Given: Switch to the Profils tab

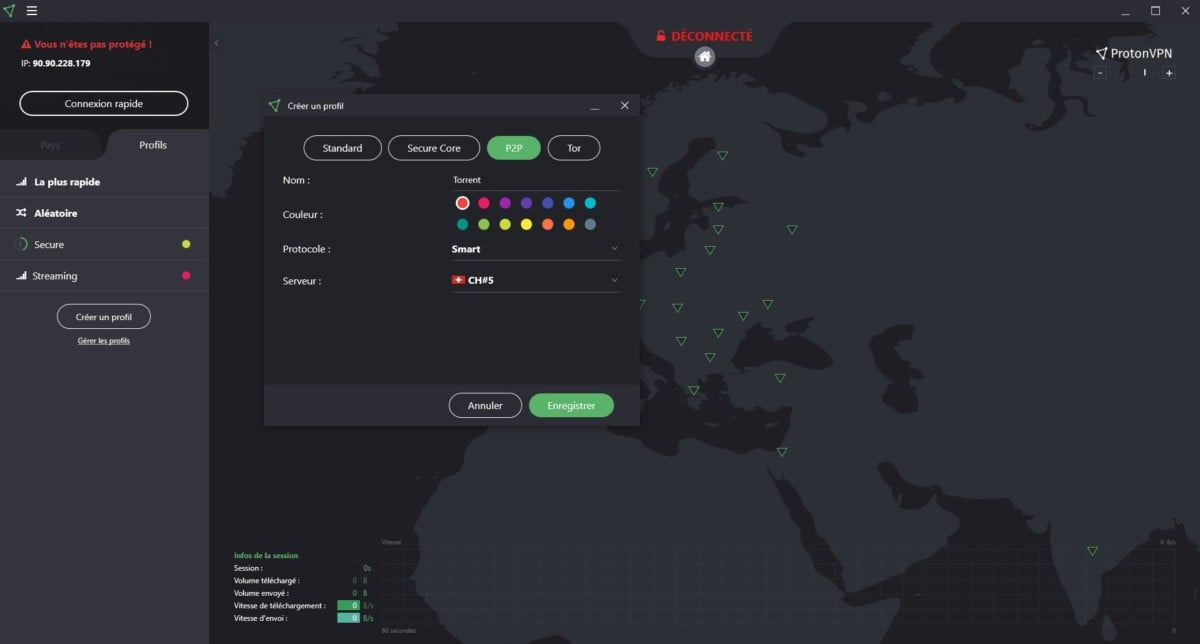Looking at the screenshot, I should point(153,145).
